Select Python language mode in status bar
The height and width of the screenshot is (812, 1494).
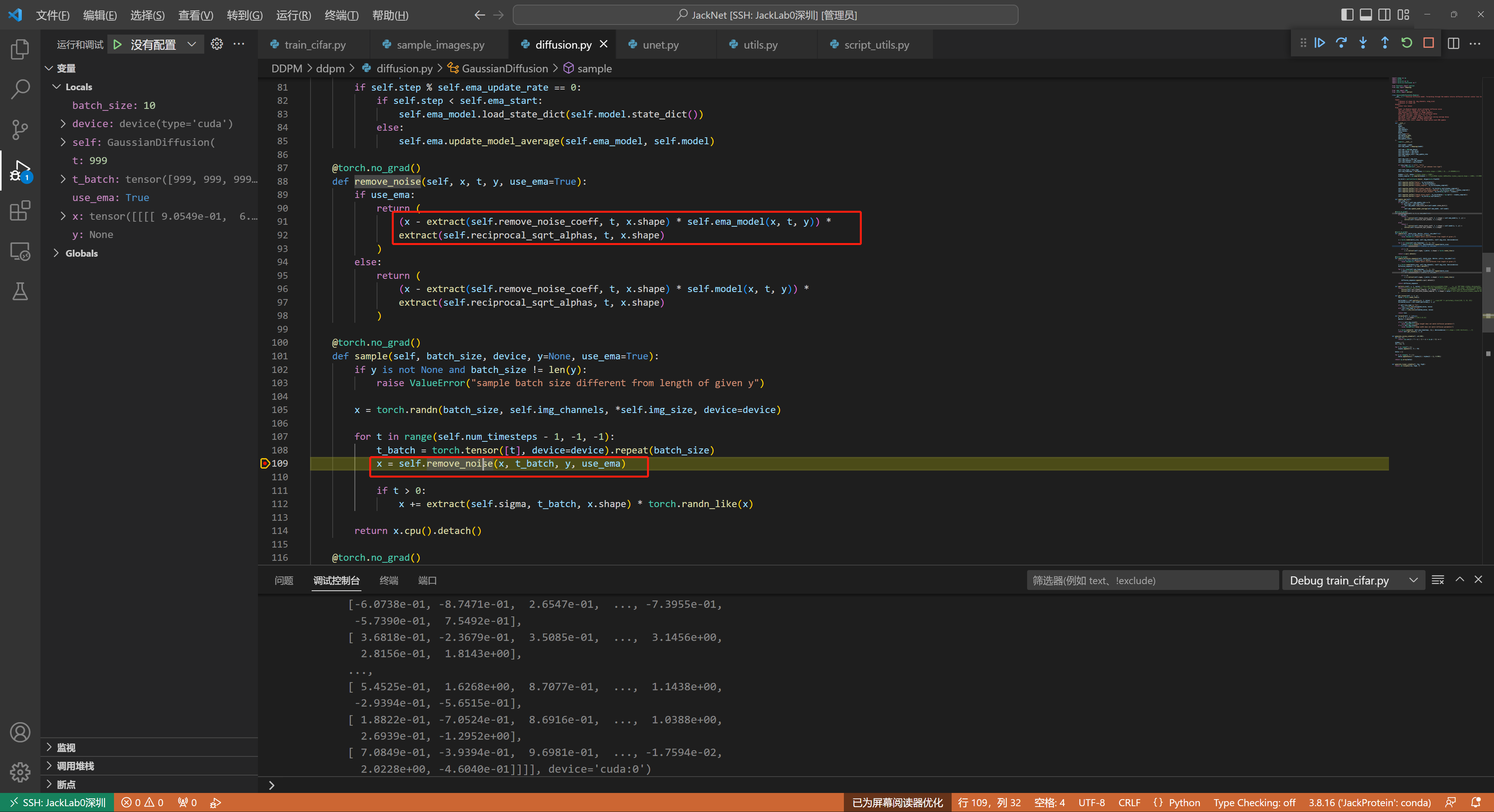coord(1184,802)
